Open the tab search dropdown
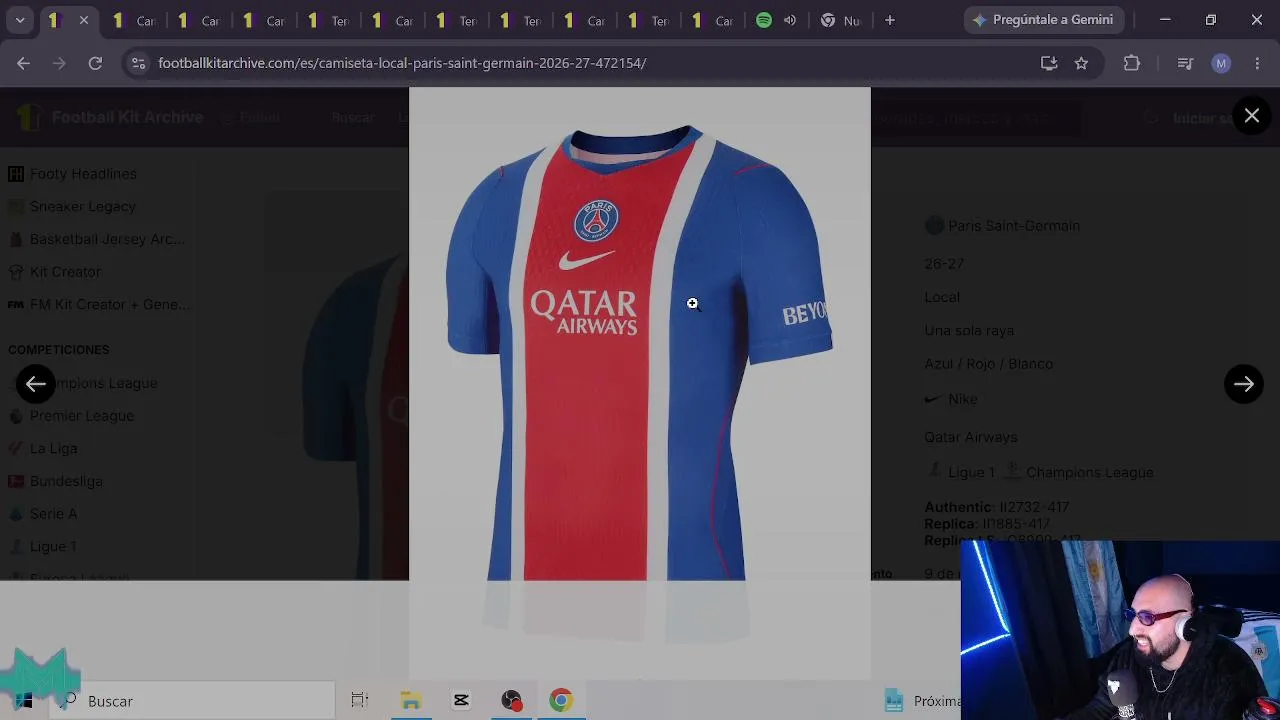 (x=20, y=20)
